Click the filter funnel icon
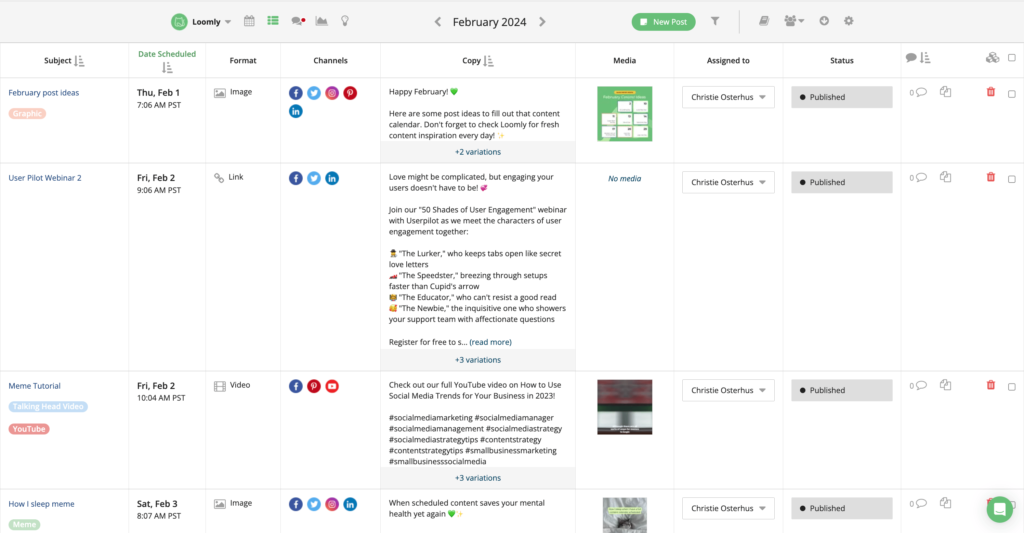Image resolution: width=1024 pixels, height=533 pixels. [715, 21]
